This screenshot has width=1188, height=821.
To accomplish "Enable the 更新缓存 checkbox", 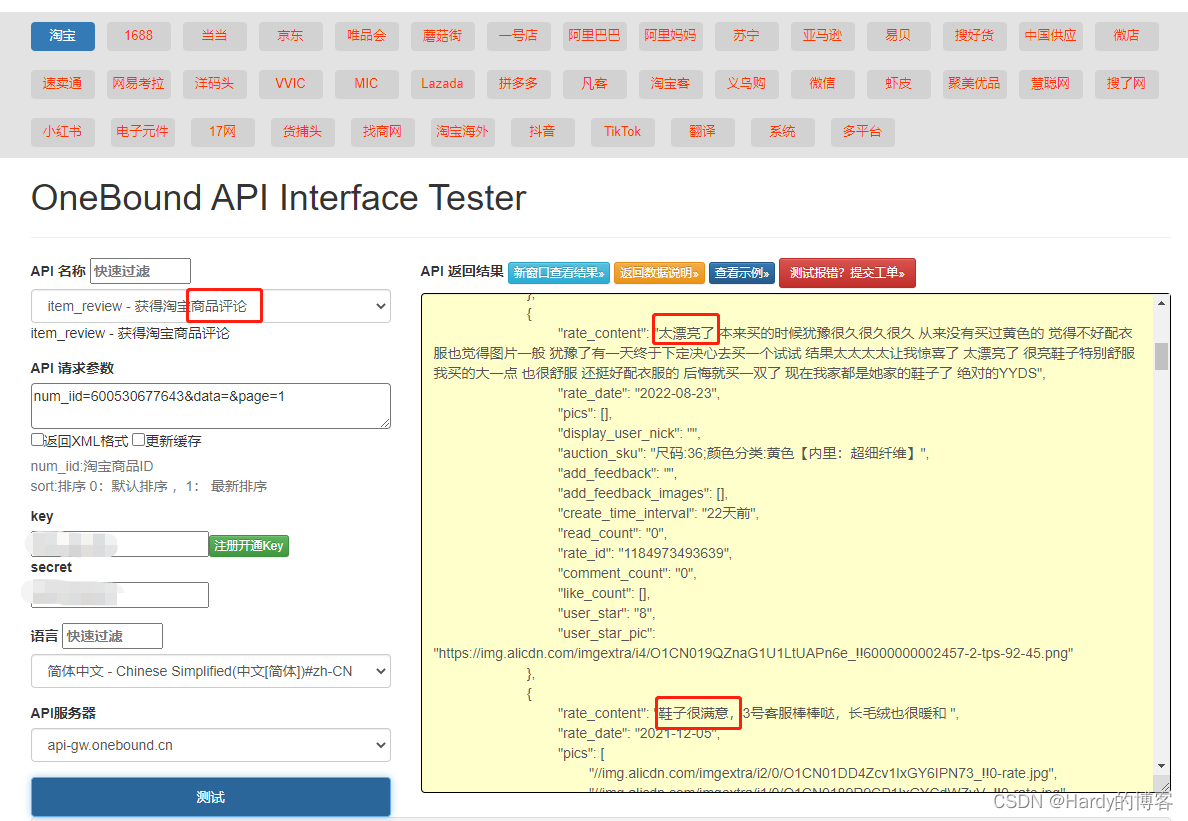I will coord(139,439).
